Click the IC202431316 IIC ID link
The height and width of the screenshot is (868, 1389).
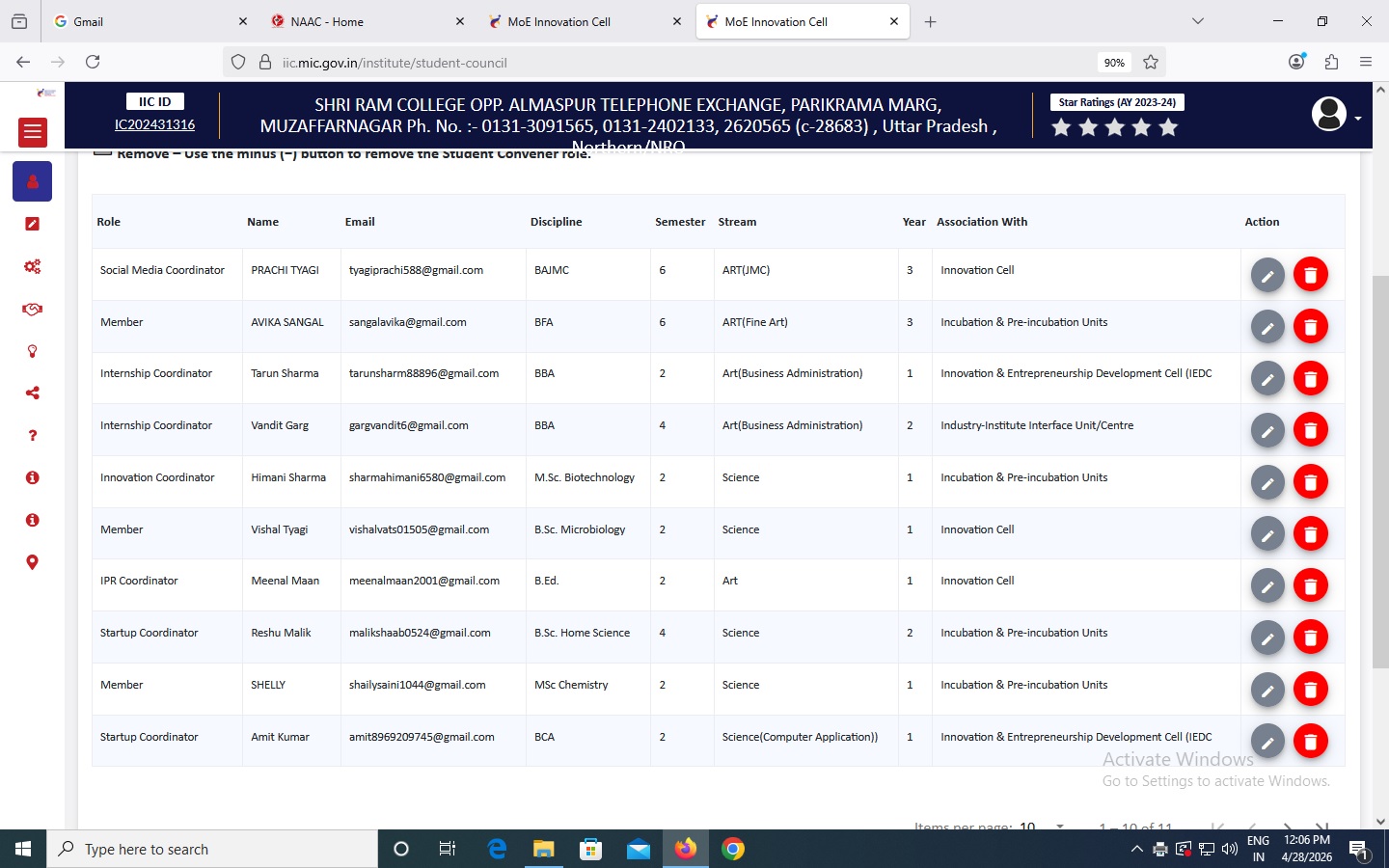154,124
